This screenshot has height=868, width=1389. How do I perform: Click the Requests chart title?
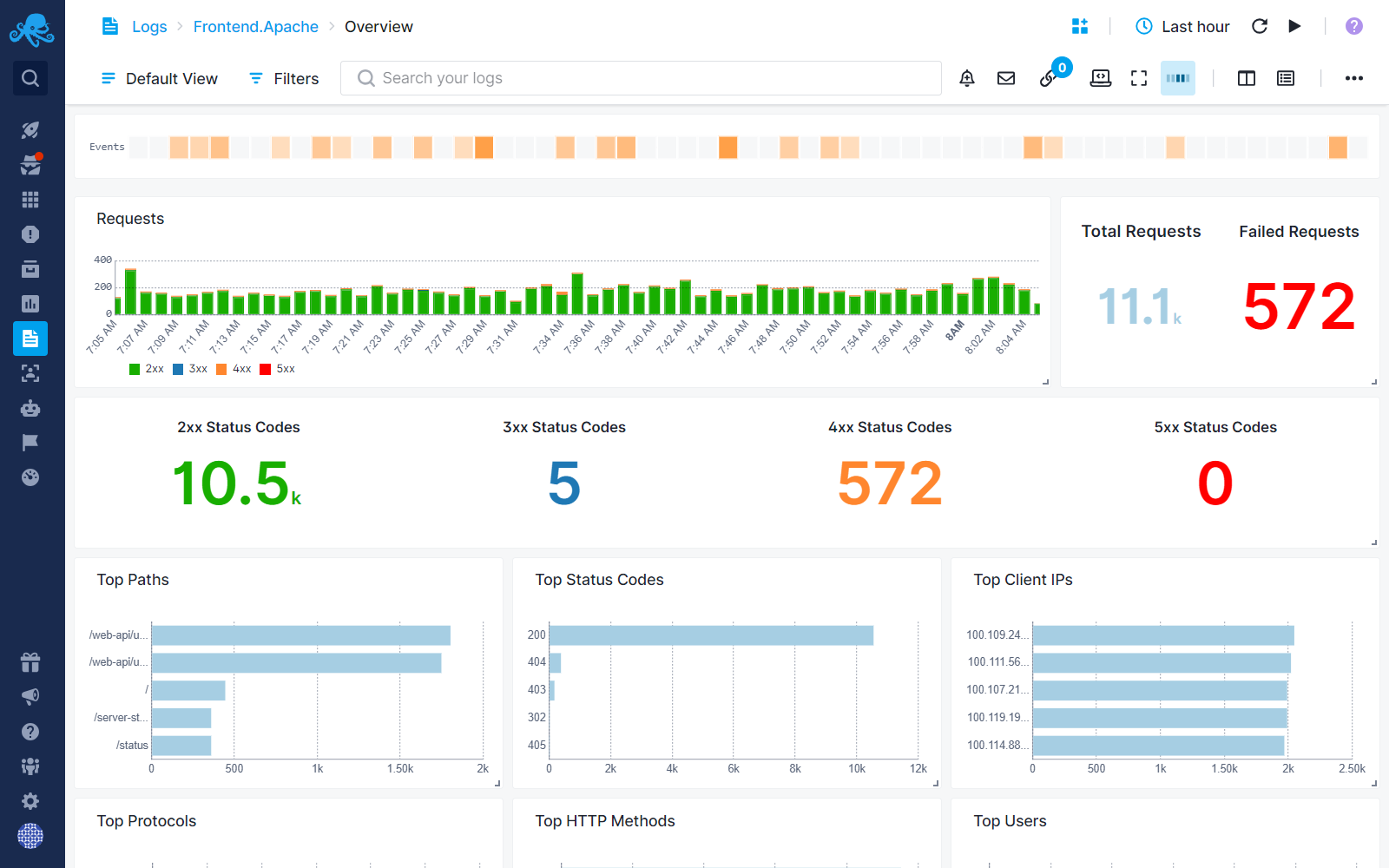point(130,219)
